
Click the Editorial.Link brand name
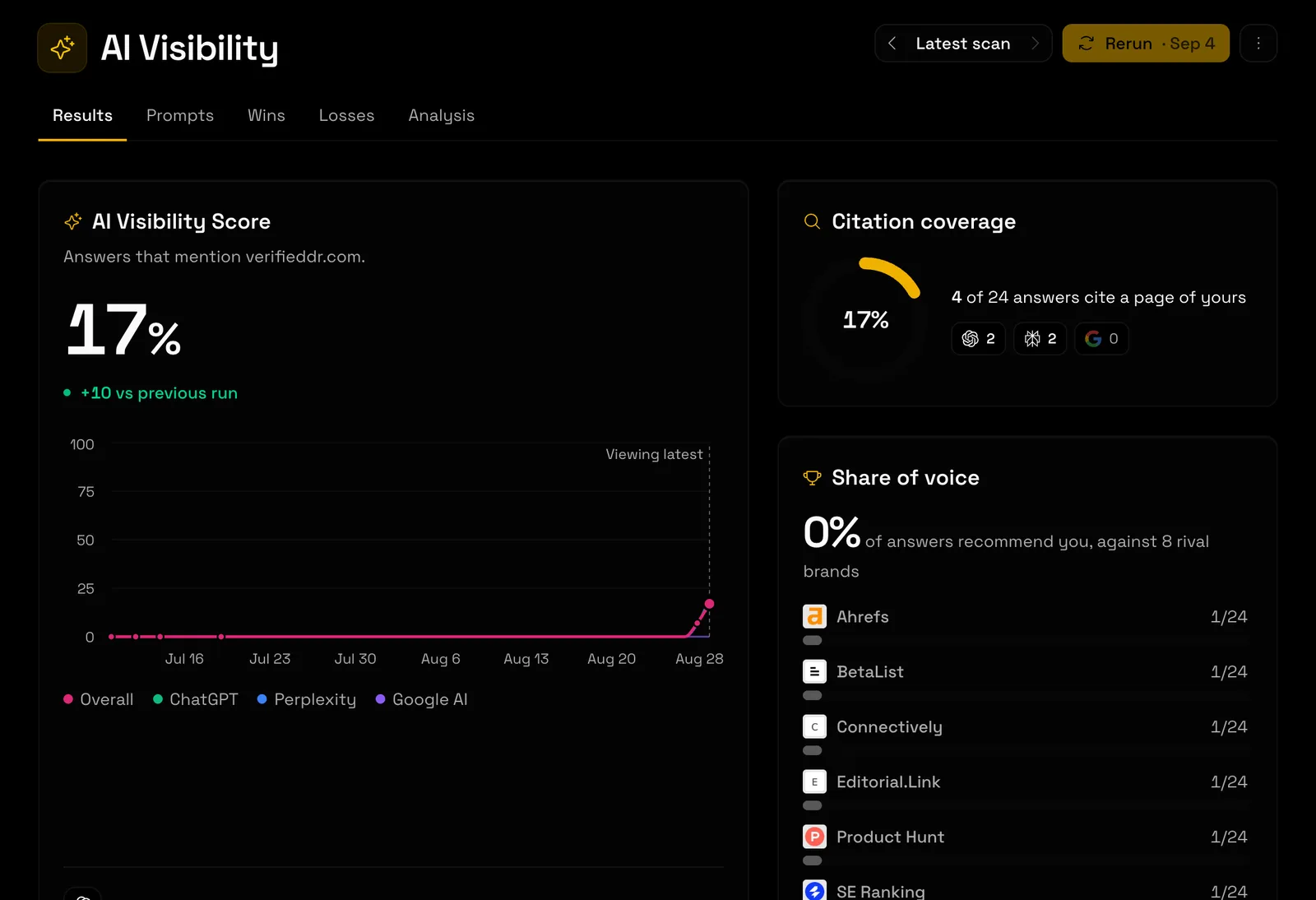tap(888, 782)
